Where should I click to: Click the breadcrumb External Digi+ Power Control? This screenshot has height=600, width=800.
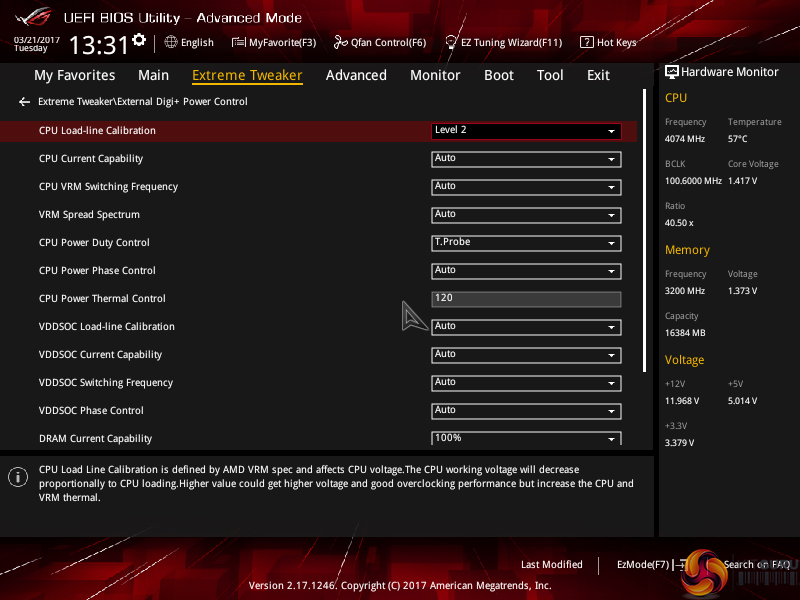(x=182, y=102)
